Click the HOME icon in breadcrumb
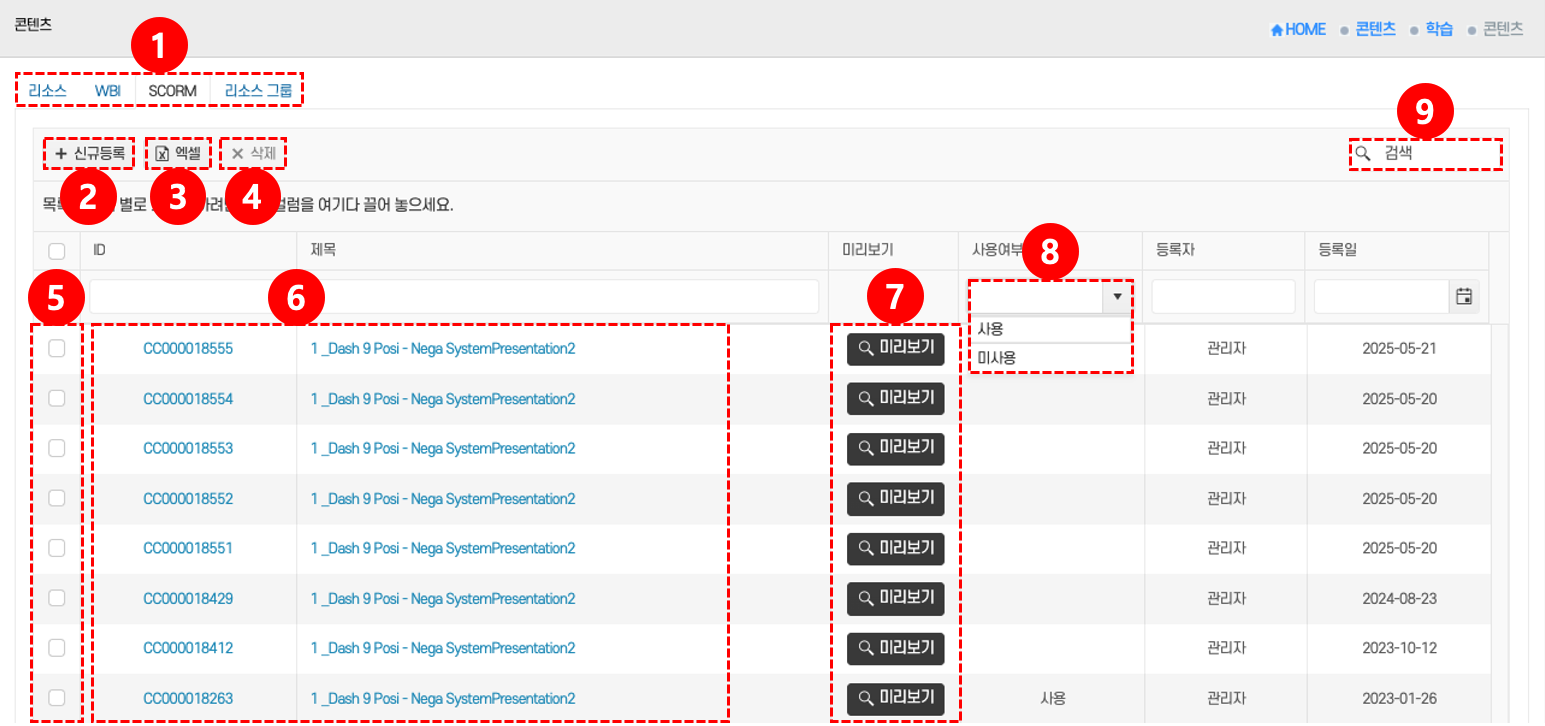The image size is (1545, 726). pos(1277,30)
